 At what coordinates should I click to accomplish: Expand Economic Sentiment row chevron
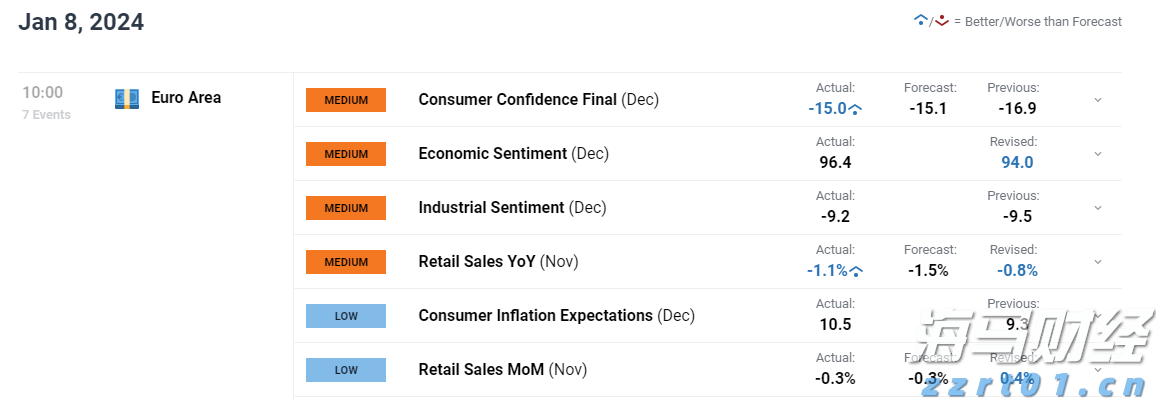pyautogui.click(x=1097, y=154)
